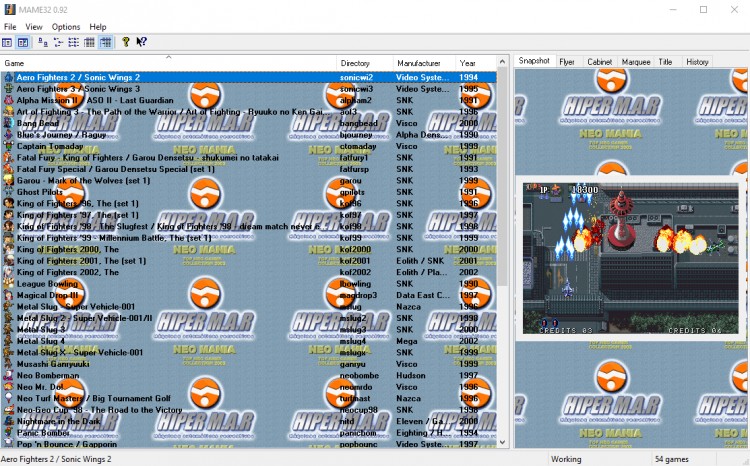The image size is (750, 466).
Task: Click the Aero Fighters 2 gameplay snapshot
Action: pyautogui.click(x=630, y=258)
